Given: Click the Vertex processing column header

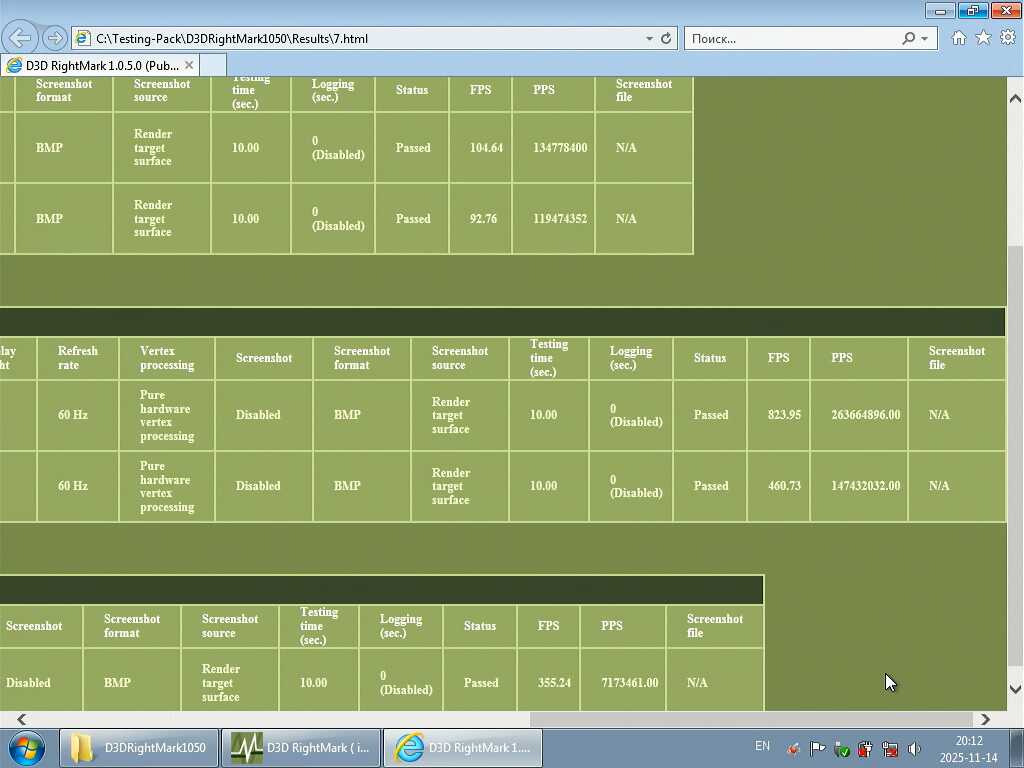Looking at the screenshot, I should (167, 358).
